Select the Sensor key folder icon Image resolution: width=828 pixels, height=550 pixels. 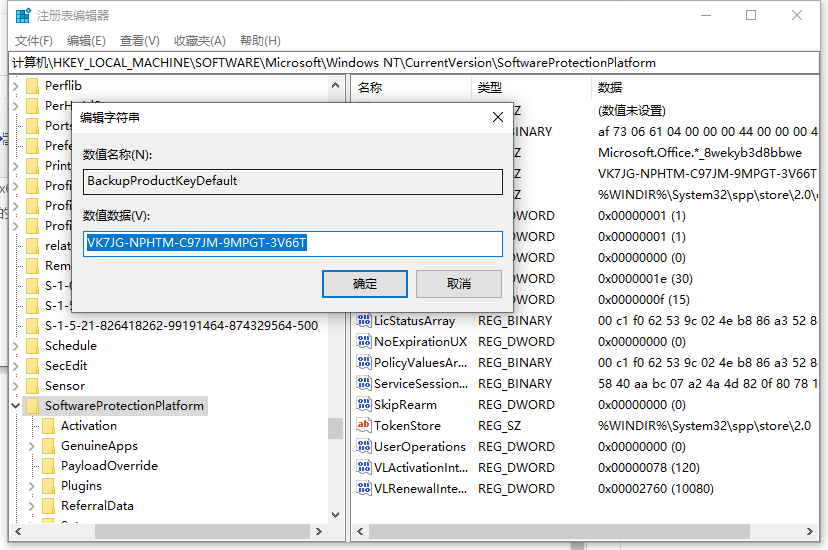coord(31,386)
